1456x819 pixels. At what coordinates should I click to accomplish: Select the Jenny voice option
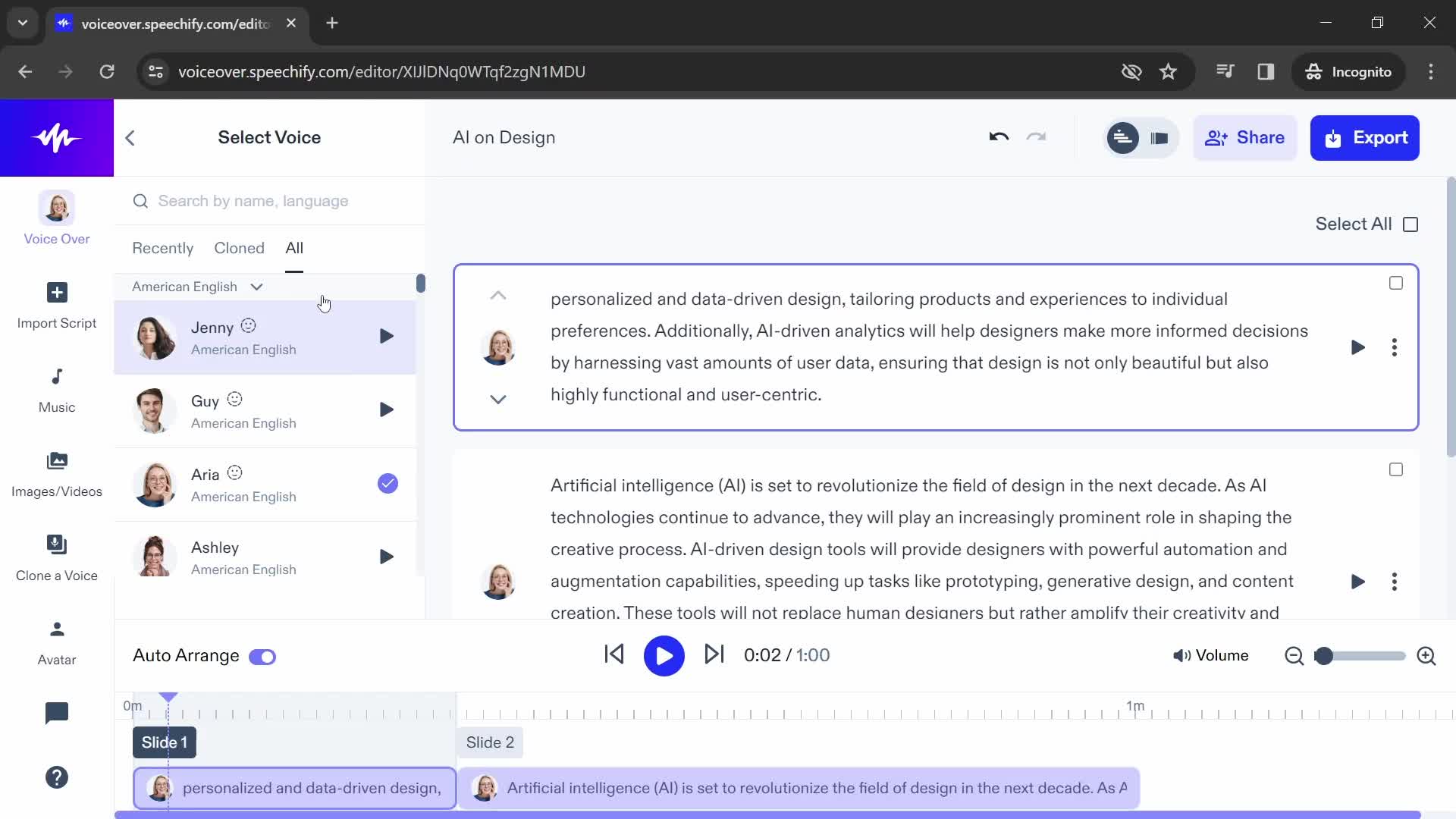(265, 337)
